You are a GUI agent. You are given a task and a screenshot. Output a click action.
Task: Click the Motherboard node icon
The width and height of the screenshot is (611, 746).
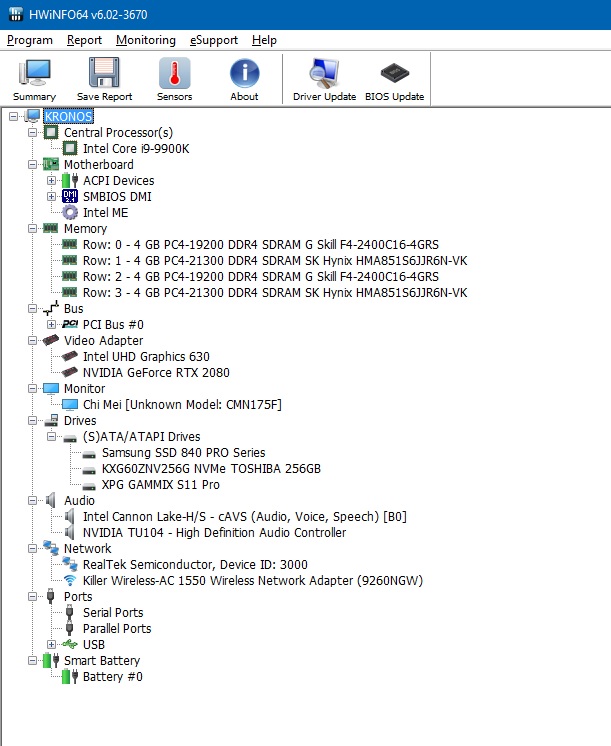(51, 164)
